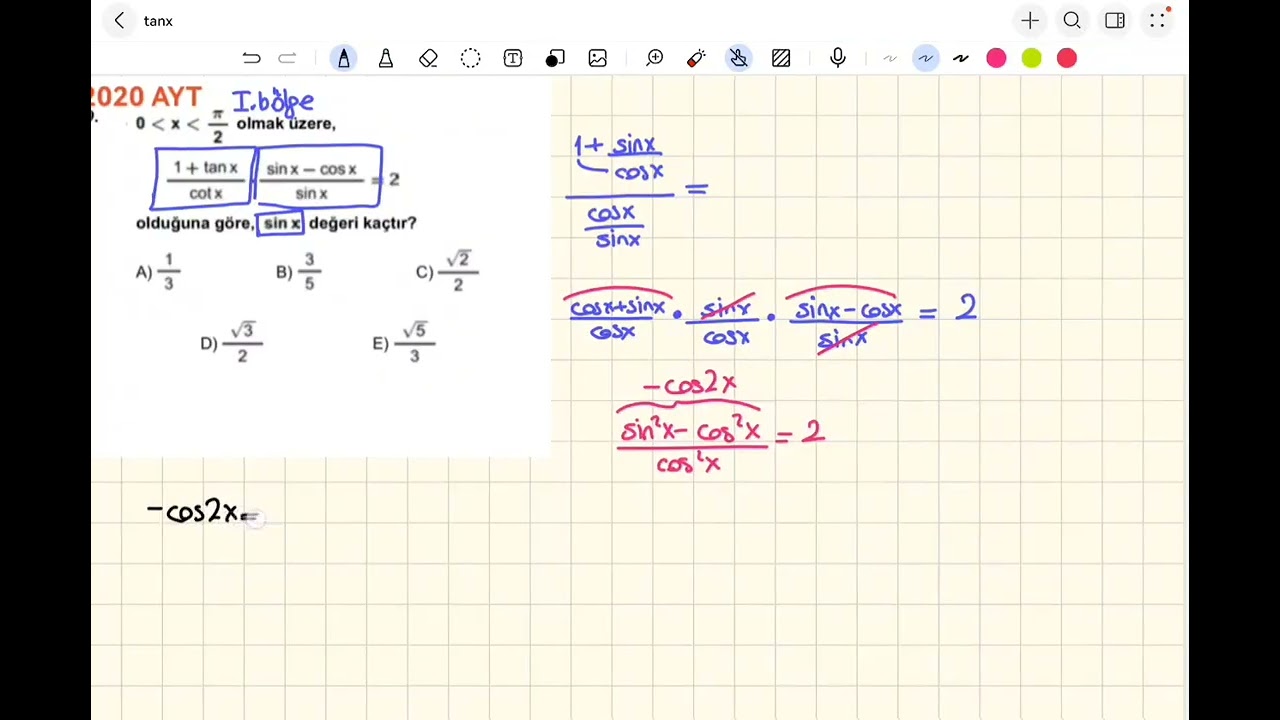Click the note title 'tanx'
The height and width of the screenshot is (720, 1280).
(158, 21)
